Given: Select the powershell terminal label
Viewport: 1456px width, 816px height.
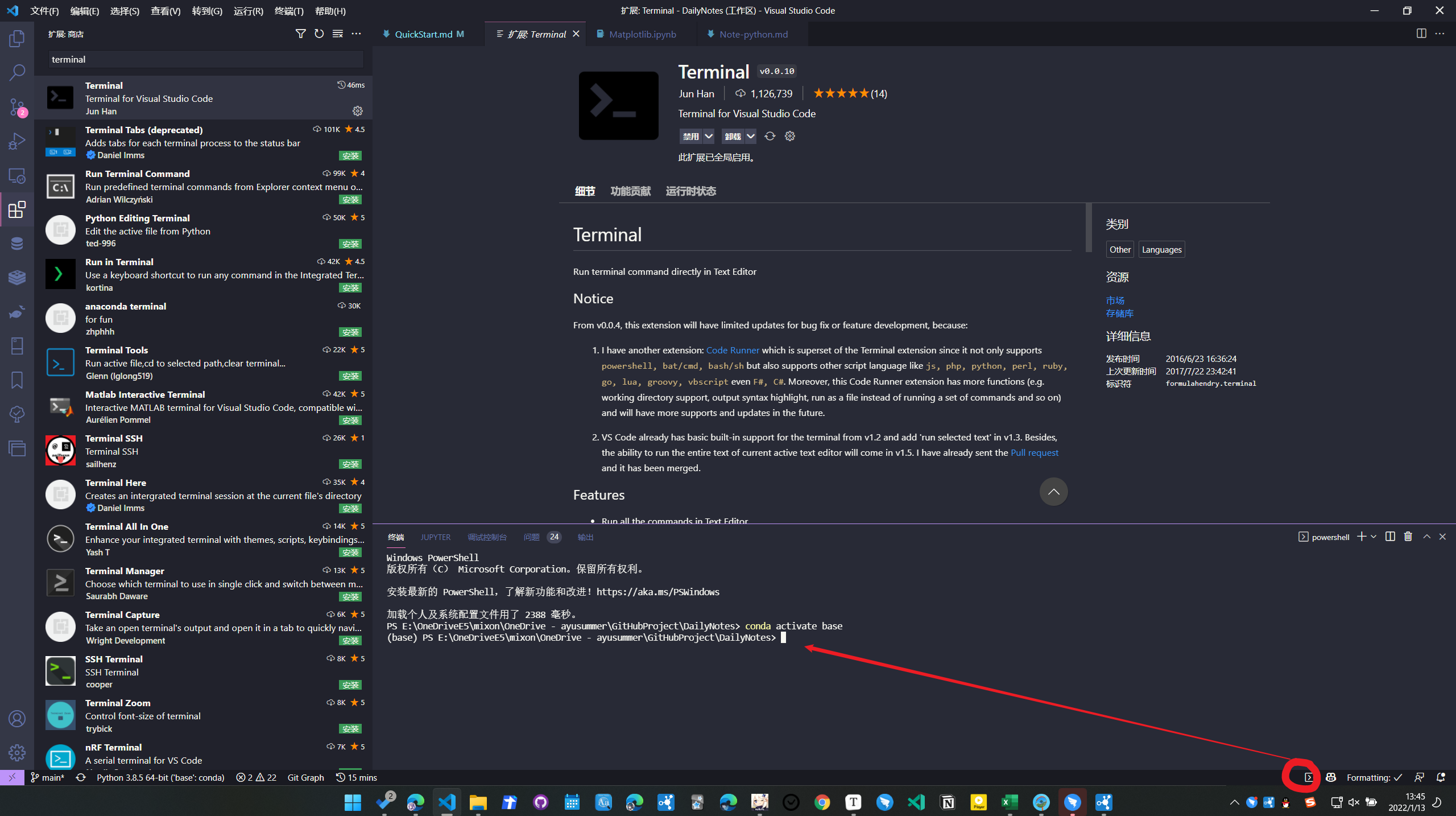Looking at the screenshot, I should point(1324,537).
